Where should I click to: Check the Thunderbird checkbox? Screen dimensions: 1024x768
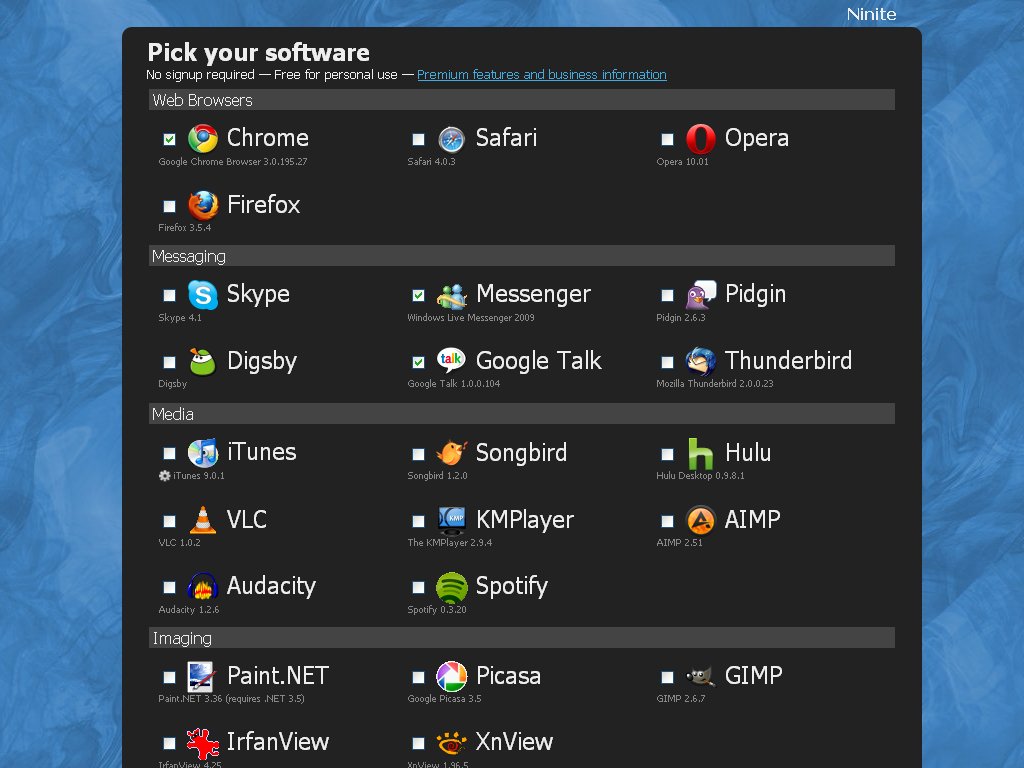coord(667,362)
